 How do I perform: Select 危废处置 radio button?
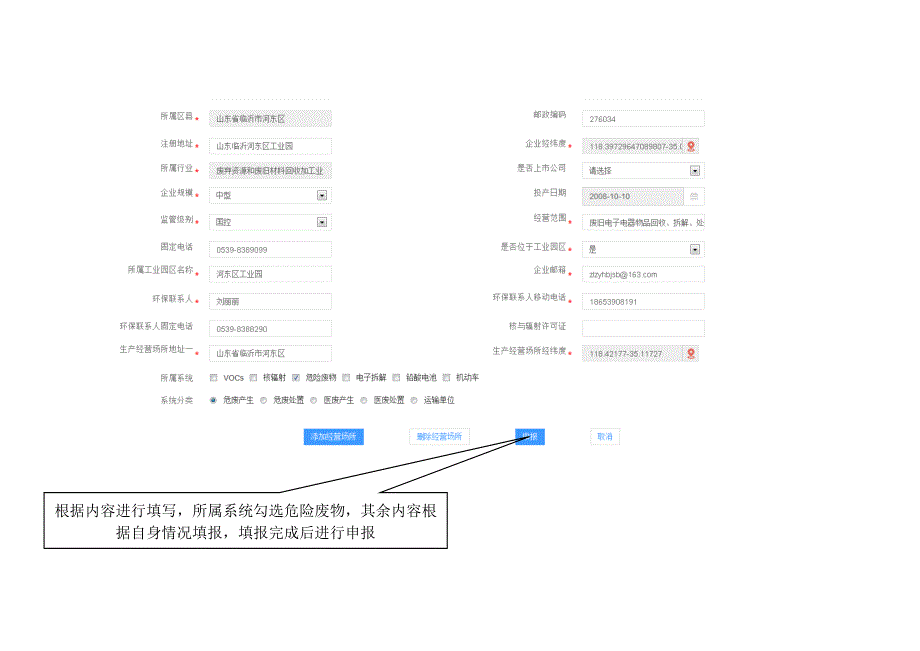coord(263,401)
